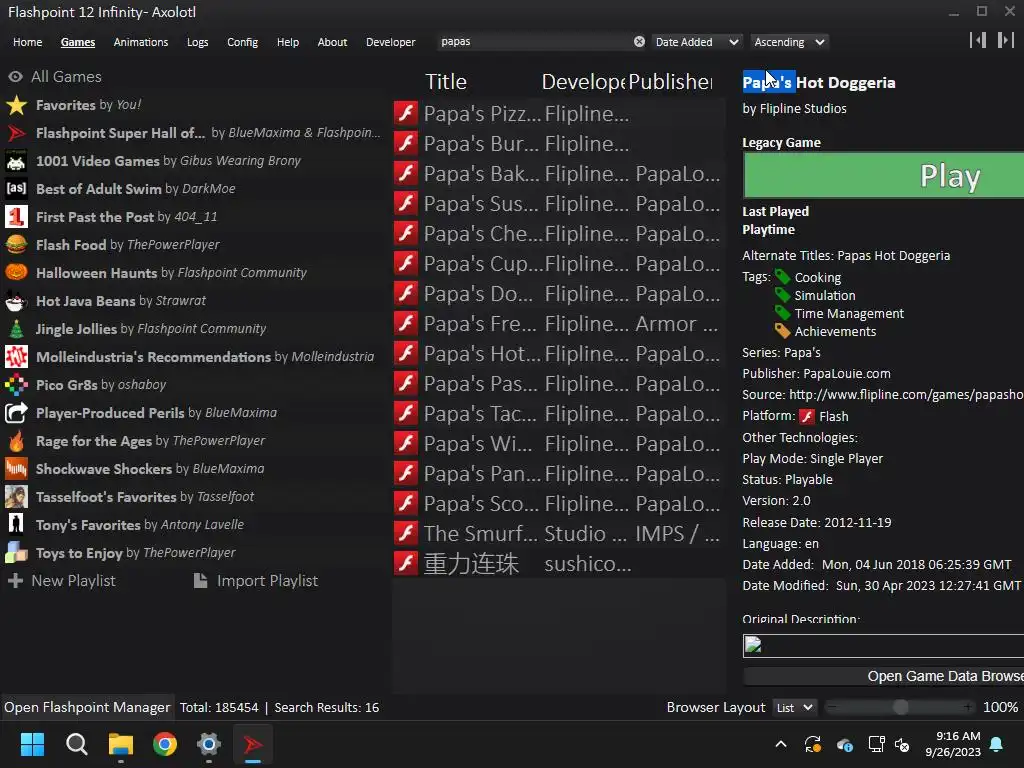Click the Cooking tag icon

pos(782,277)
